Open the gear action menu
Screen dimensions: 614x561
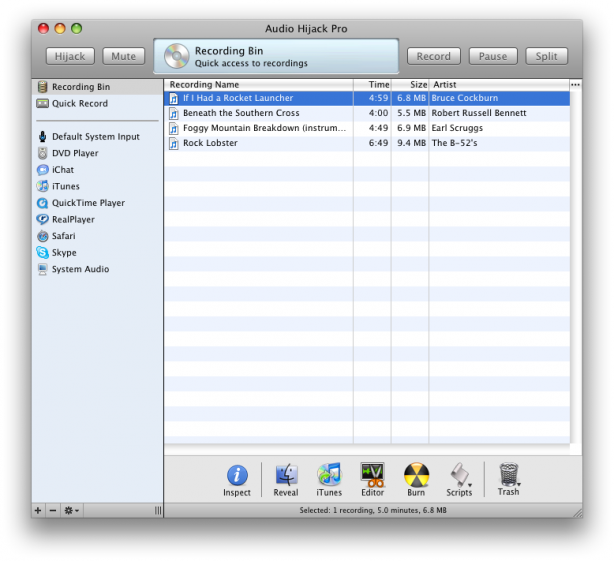pyautogui.click(x=71, y=510)
